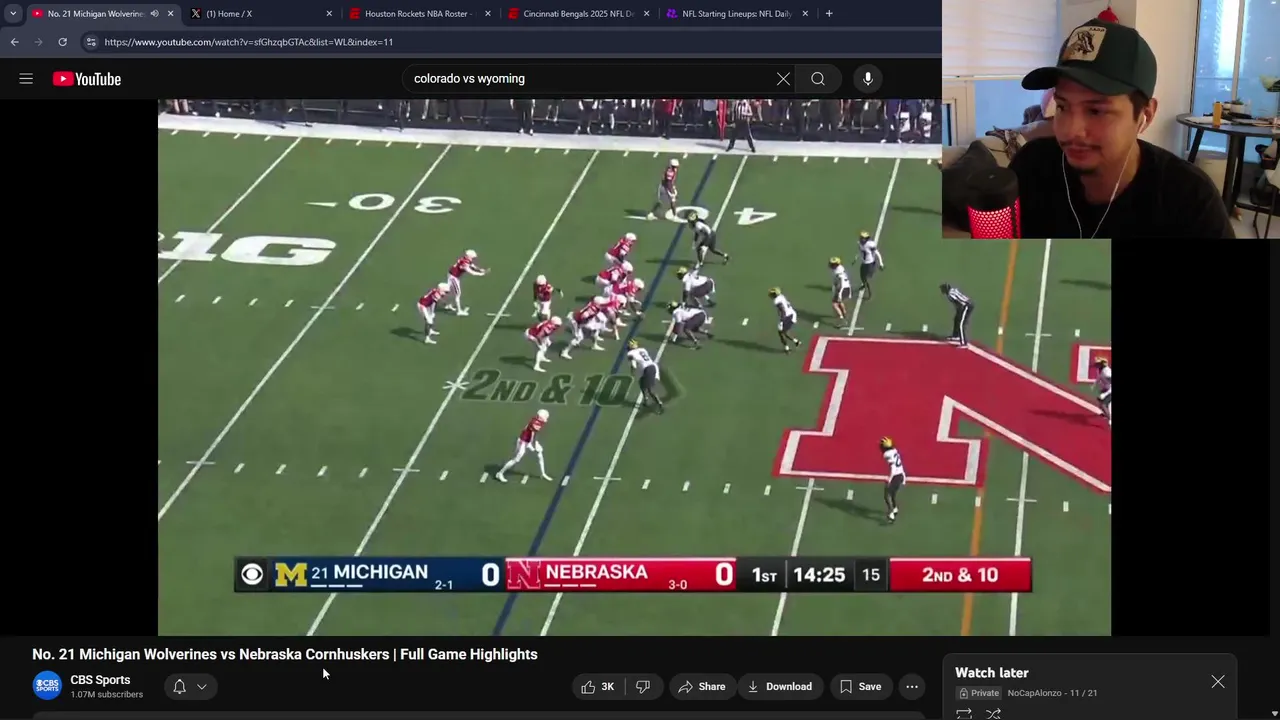
Task: Switch to NFL Starting Lineups tab
Action: tap(736, 14)
